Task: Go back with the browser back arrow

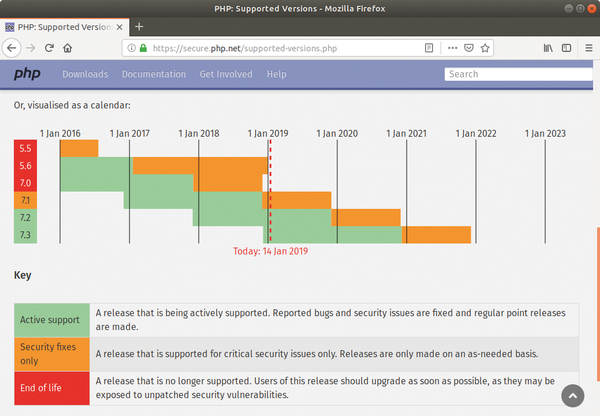Action: [x=11, y=48]
